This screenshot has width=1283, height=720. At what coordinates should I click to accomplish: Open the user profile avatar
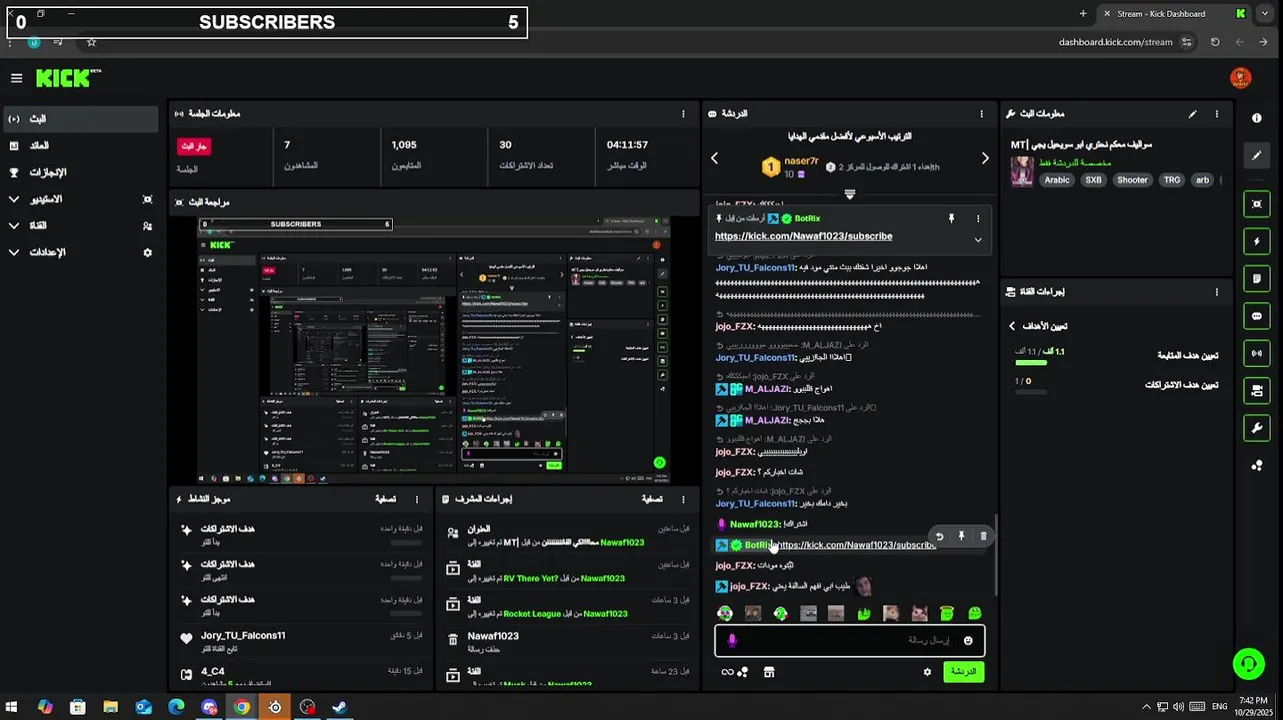pyautogui.click(x=1240, y=78)
